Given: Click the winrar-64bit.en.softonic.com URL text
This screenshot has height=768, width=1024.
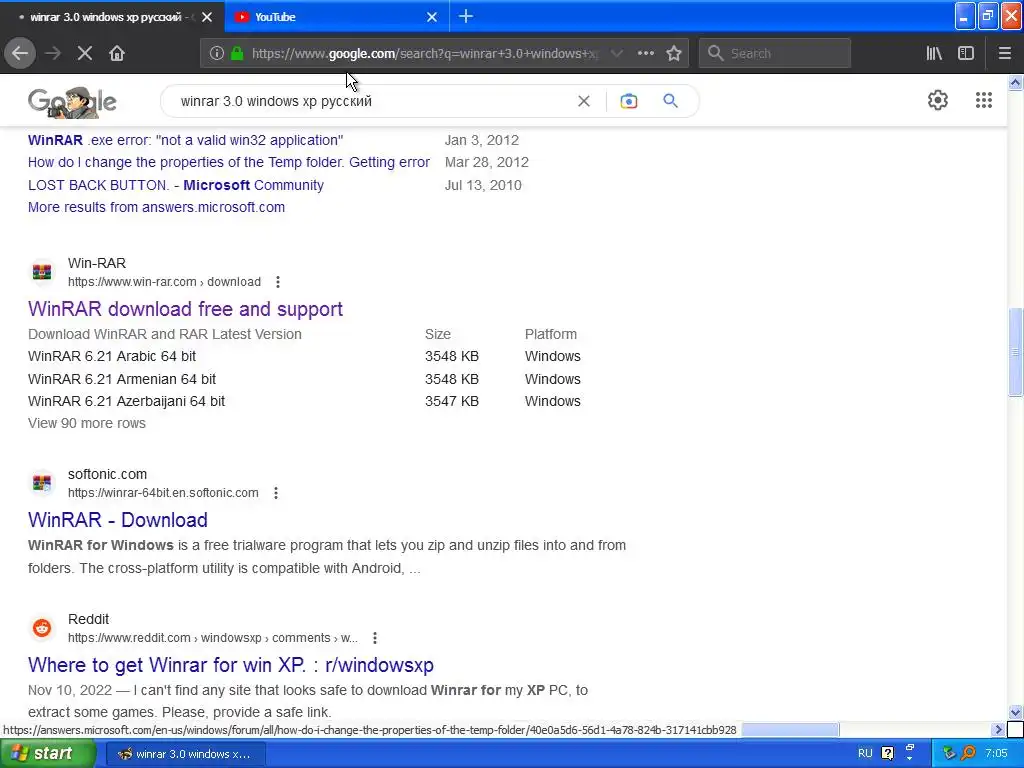Looking at the screenshot, I should pos(163,492).
